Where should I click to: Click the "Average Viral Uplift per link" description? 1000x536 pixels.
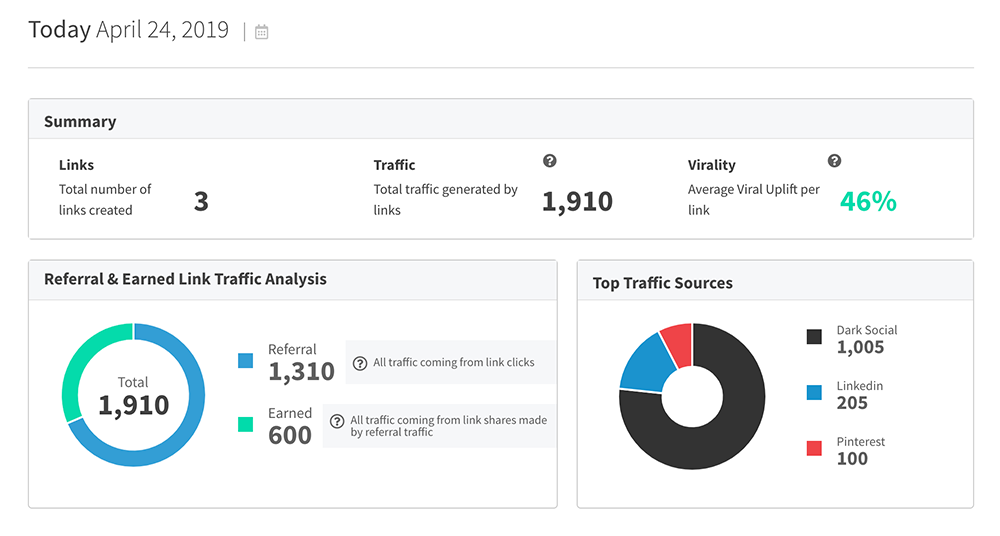coord(754,200)
